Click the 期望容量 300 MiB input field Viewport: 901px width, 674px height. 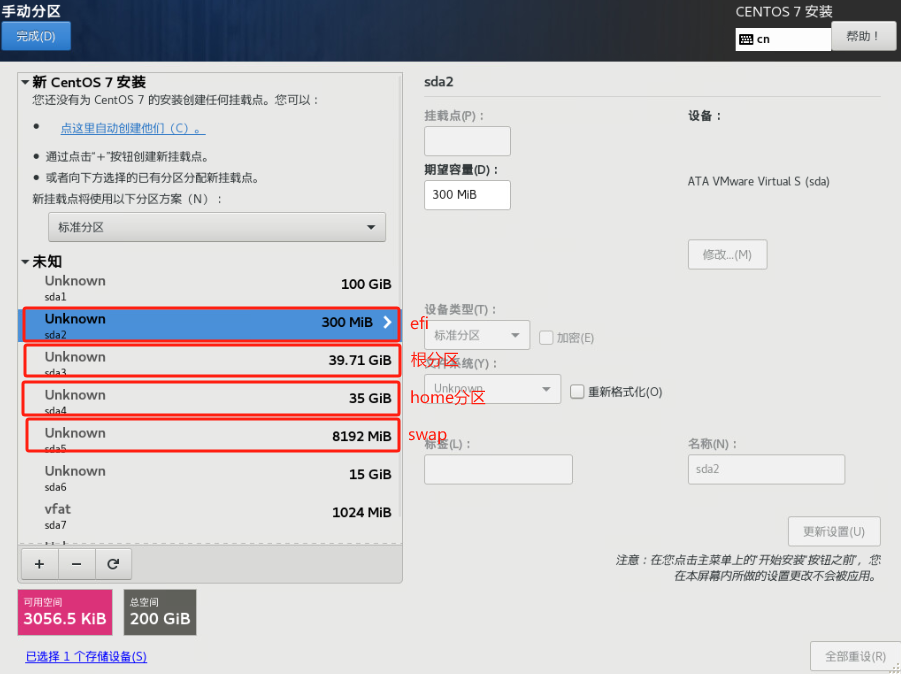pos(467,195)
